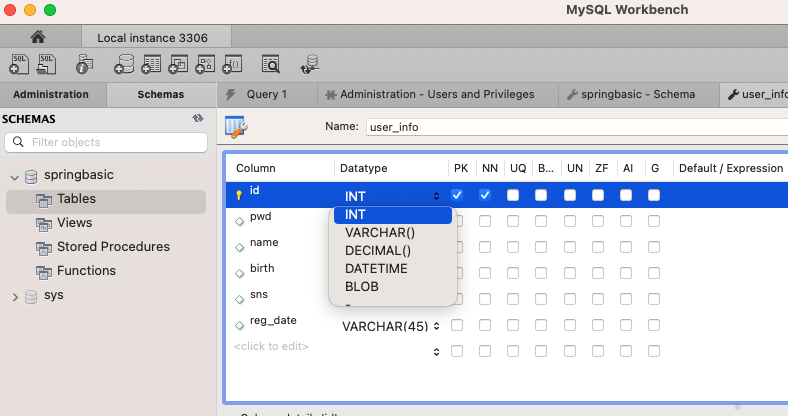This screenshot has width=788, height=416.
Task: Select the reg_date column name cell
Action: pyautogui.click(x=273, y=321)
